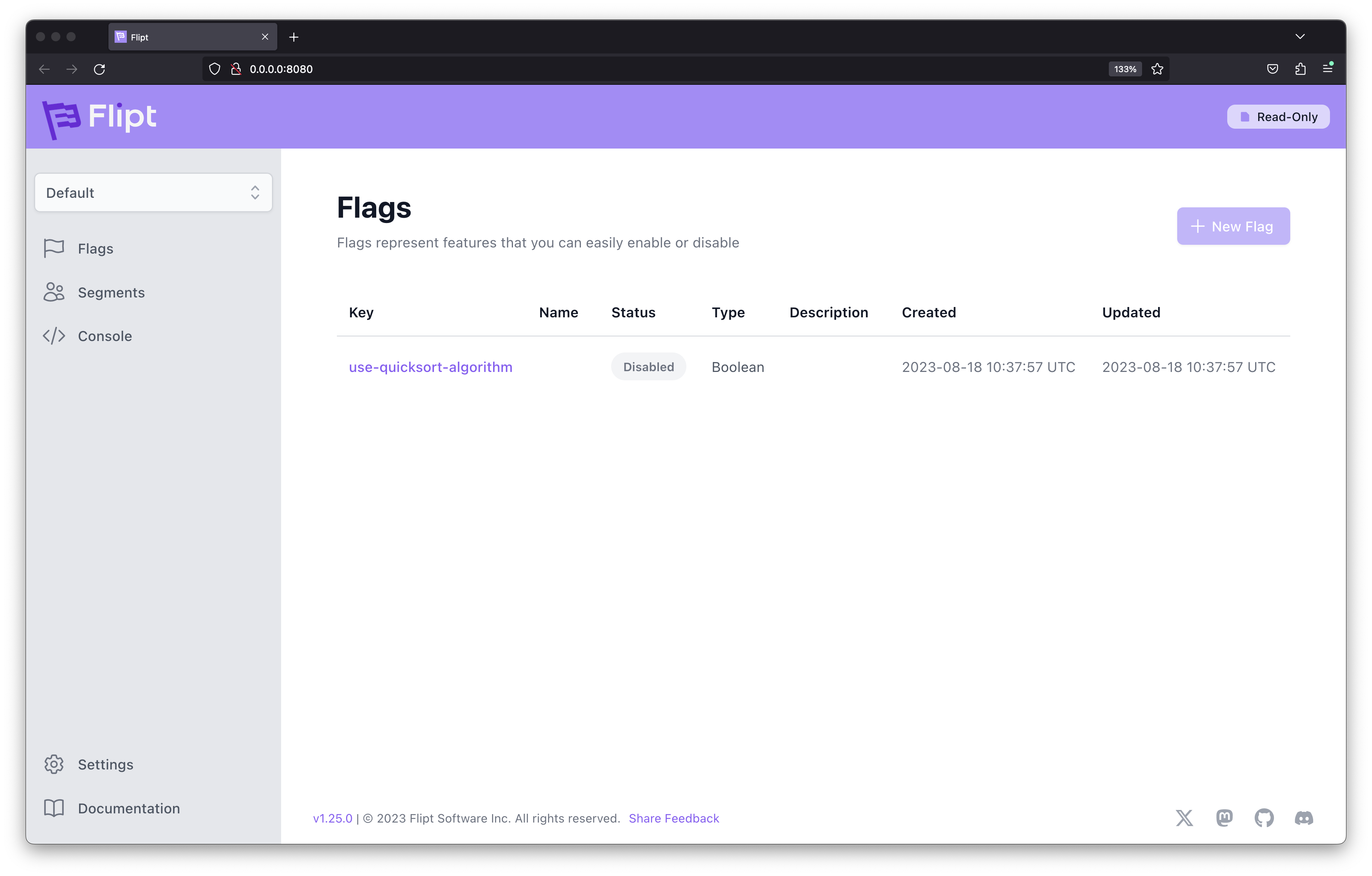Open the Discord icon in footer

tap(1304, 818)
